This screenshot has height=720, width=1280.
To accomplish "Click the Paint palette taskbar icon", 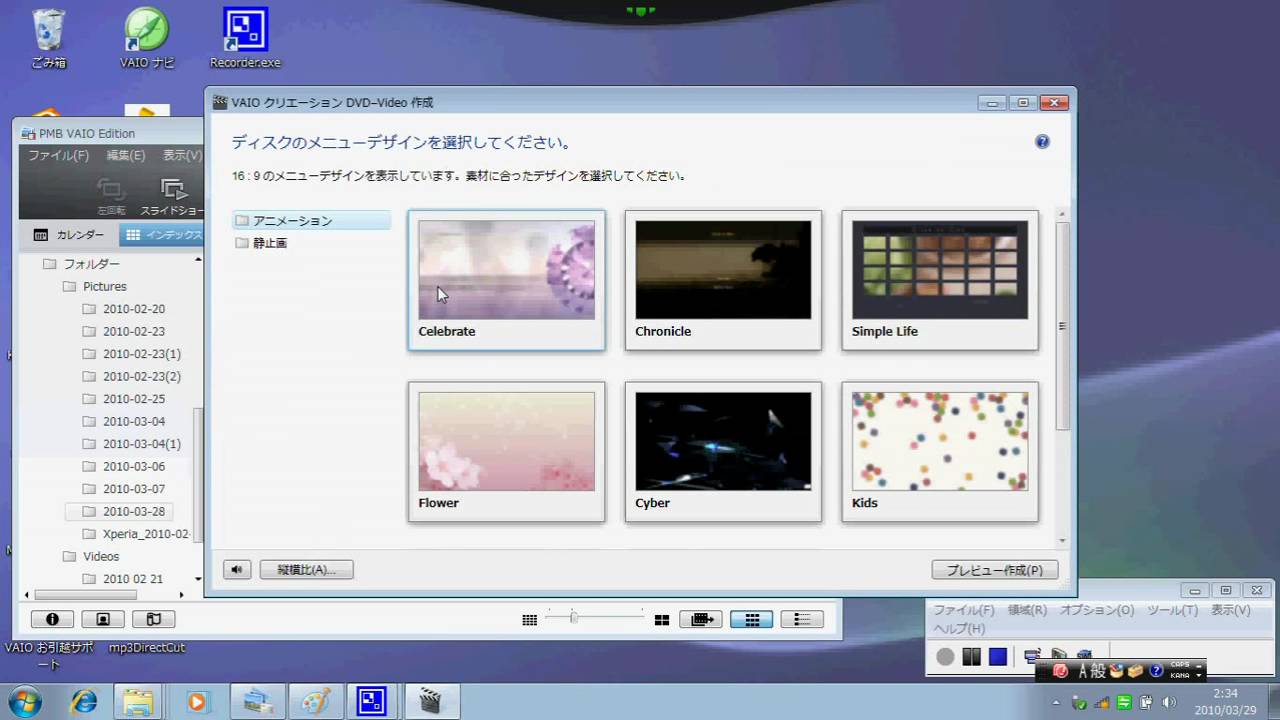I will (x=316, y=701).
